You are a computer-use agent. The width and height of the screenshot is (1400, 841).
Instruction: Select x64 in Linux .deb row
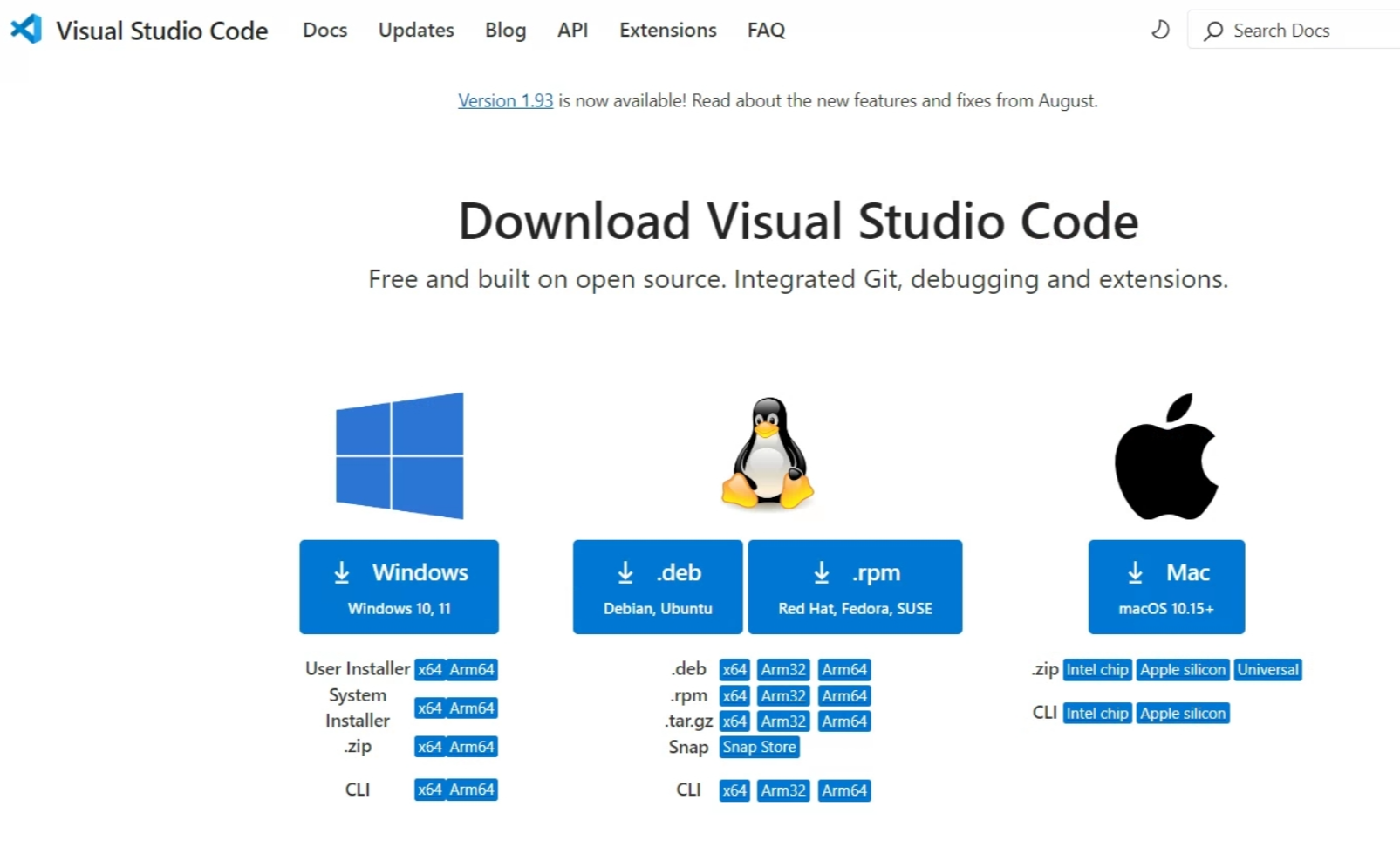[734, 670]
